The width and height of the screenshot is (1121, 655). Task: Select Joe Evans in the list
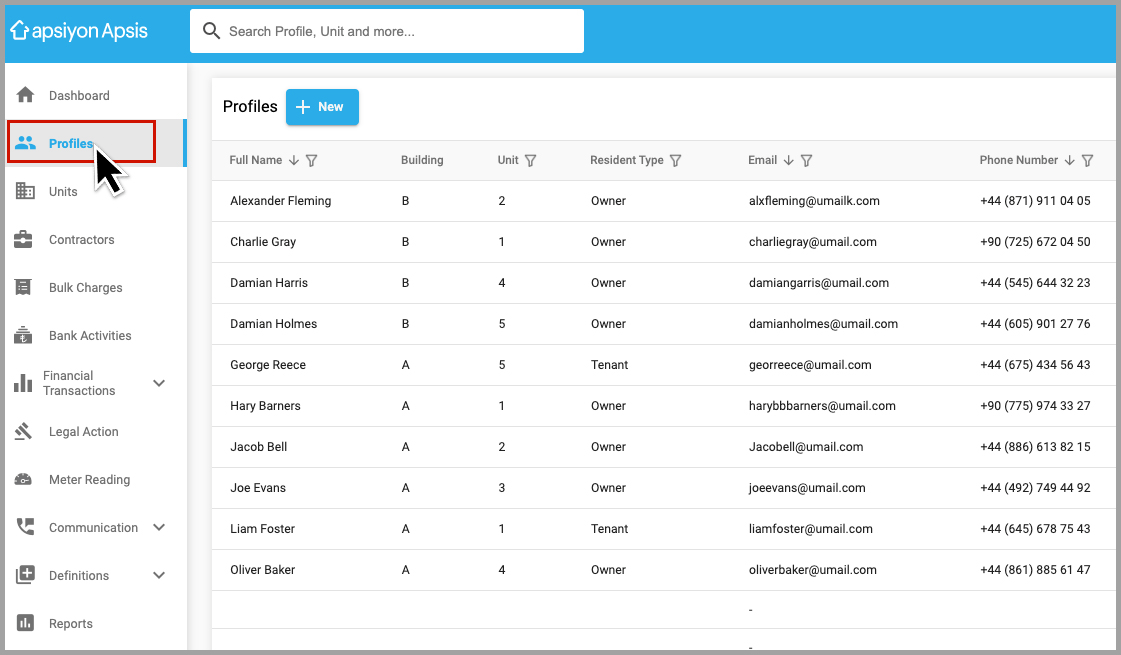click(x=257, y=488)
